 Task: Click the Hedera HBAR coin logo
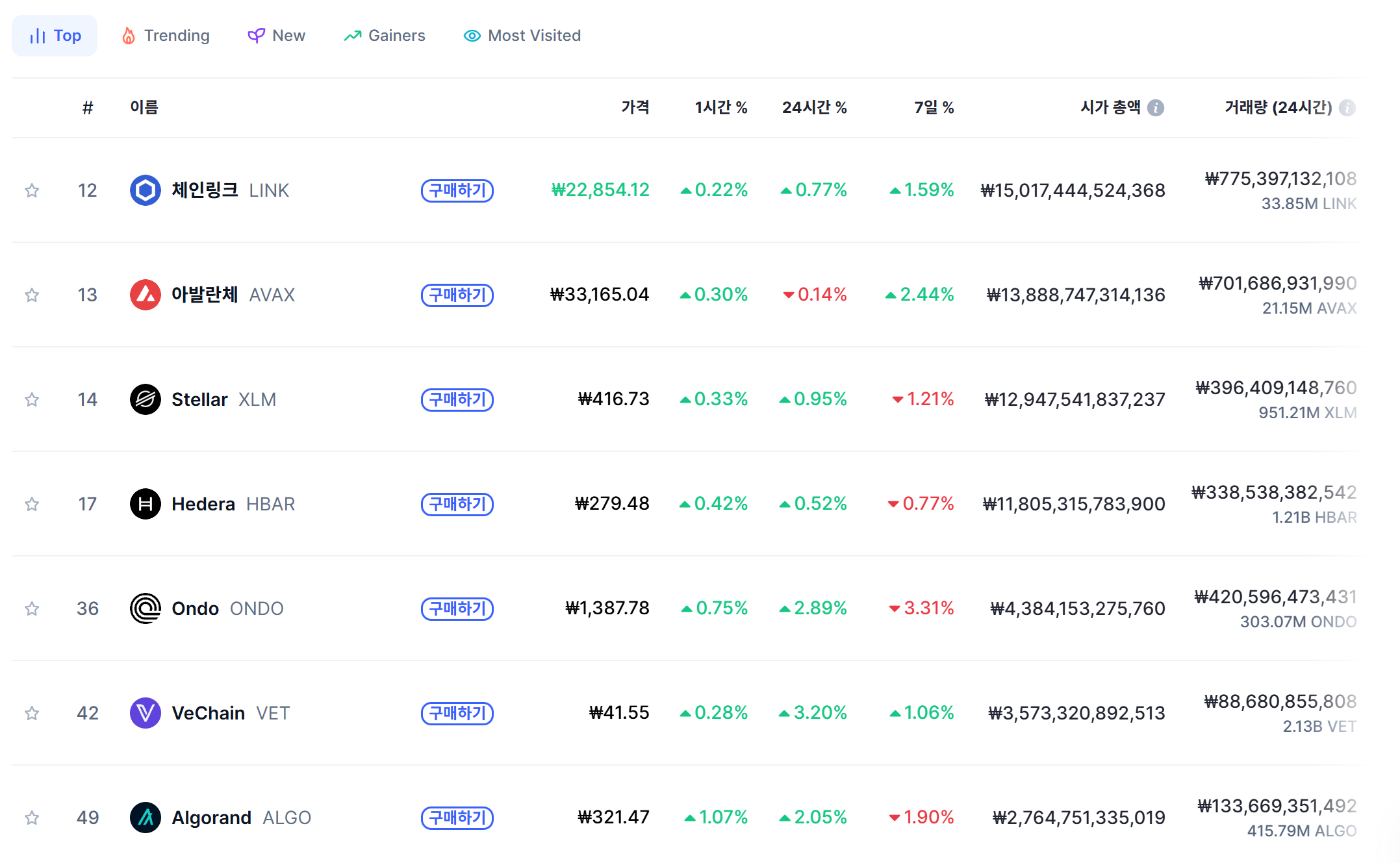[x=146, y=504]
